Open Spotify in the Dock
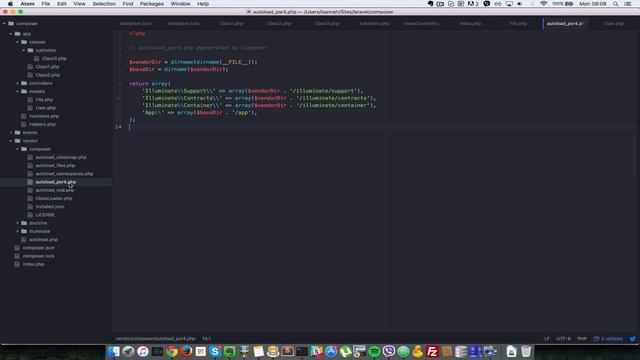The height and width of the screenshot is (360, 640). pos(374,351)
